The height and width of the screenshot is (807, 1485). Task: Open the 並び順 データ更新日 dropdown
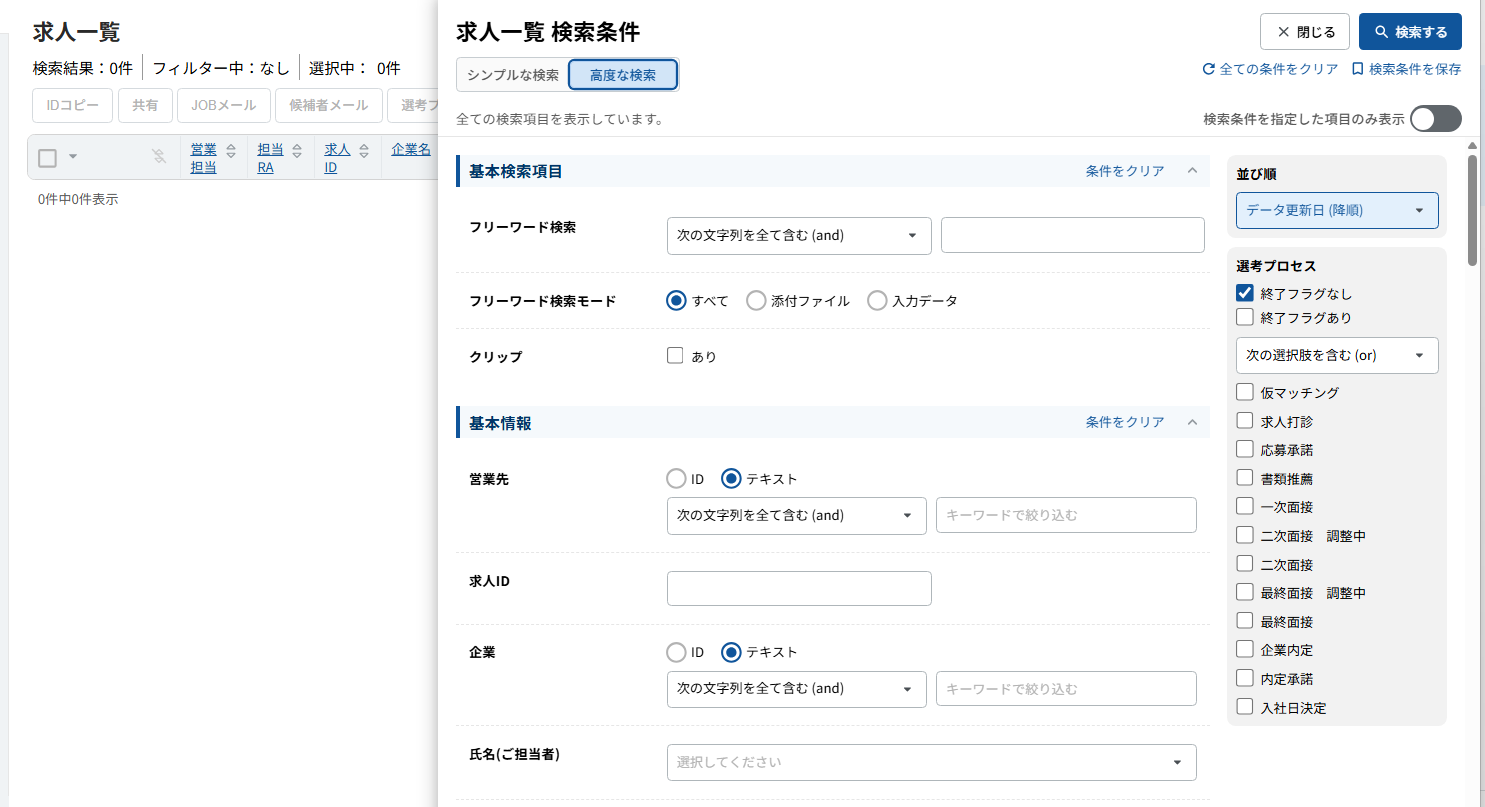1337,210
